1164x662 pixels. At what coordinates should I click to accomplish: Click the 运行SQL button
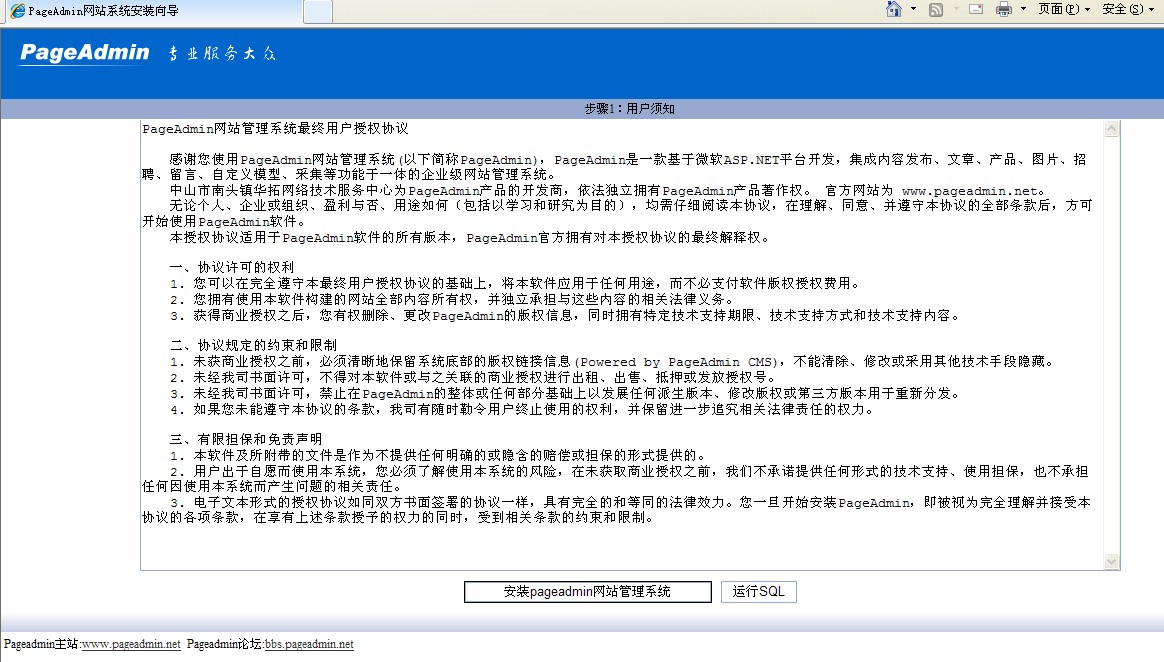click(758, 592)
